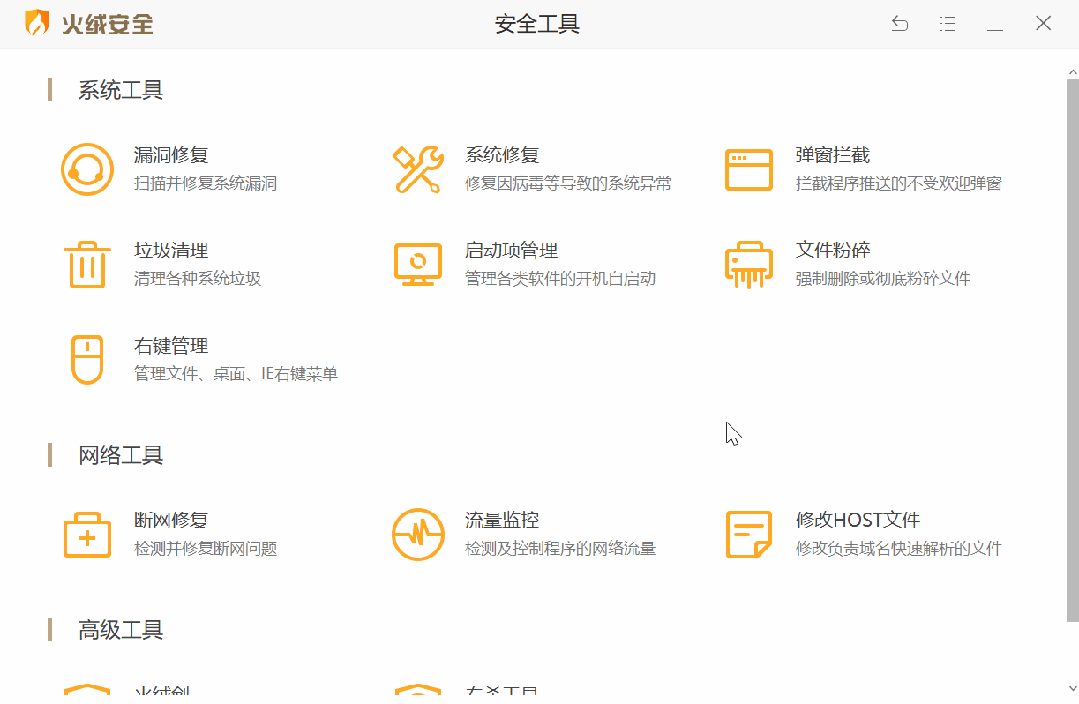Click the 系统修复 wrench and screwdriver icon
Screen dimensions: 1079x704
click(x=418, y=169)
